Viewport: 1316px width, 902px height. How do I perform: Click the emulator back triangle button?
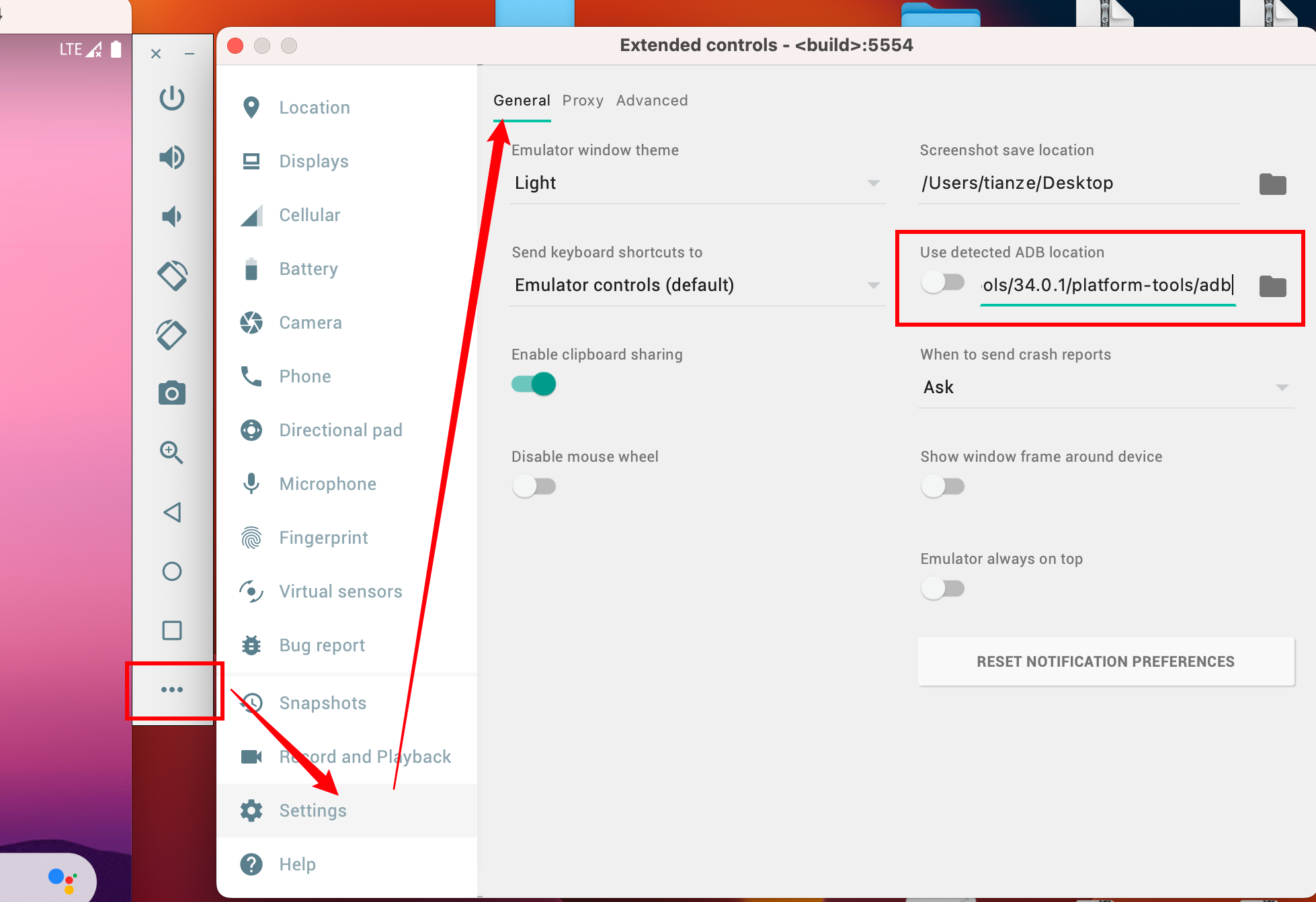pos(172,512)
